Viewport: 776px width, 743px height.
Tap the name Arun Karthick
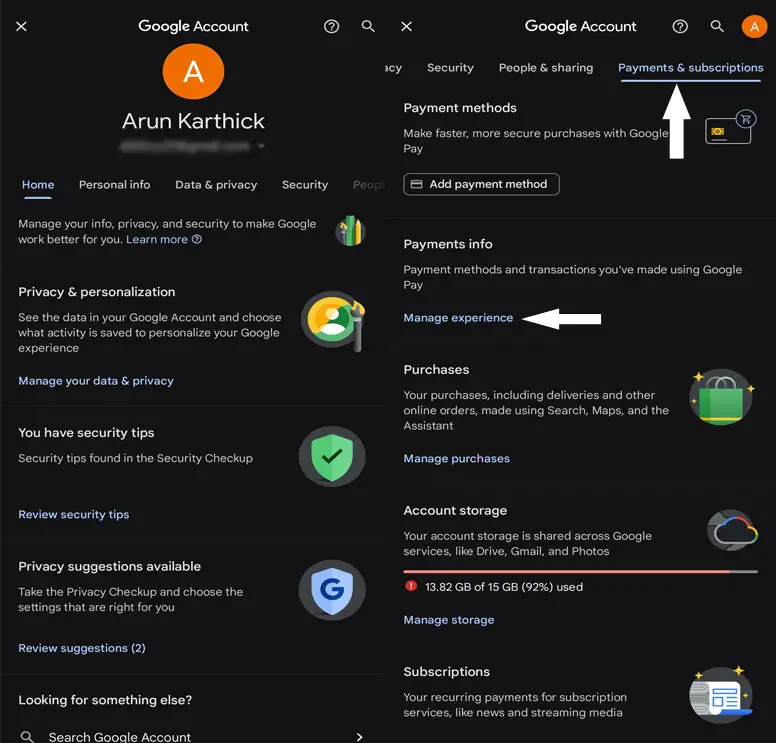[x=194, y=121]
